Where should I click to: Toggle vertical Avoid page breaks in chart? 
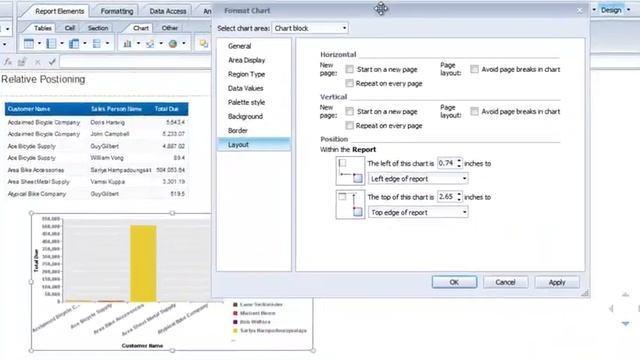click(474, 111)
